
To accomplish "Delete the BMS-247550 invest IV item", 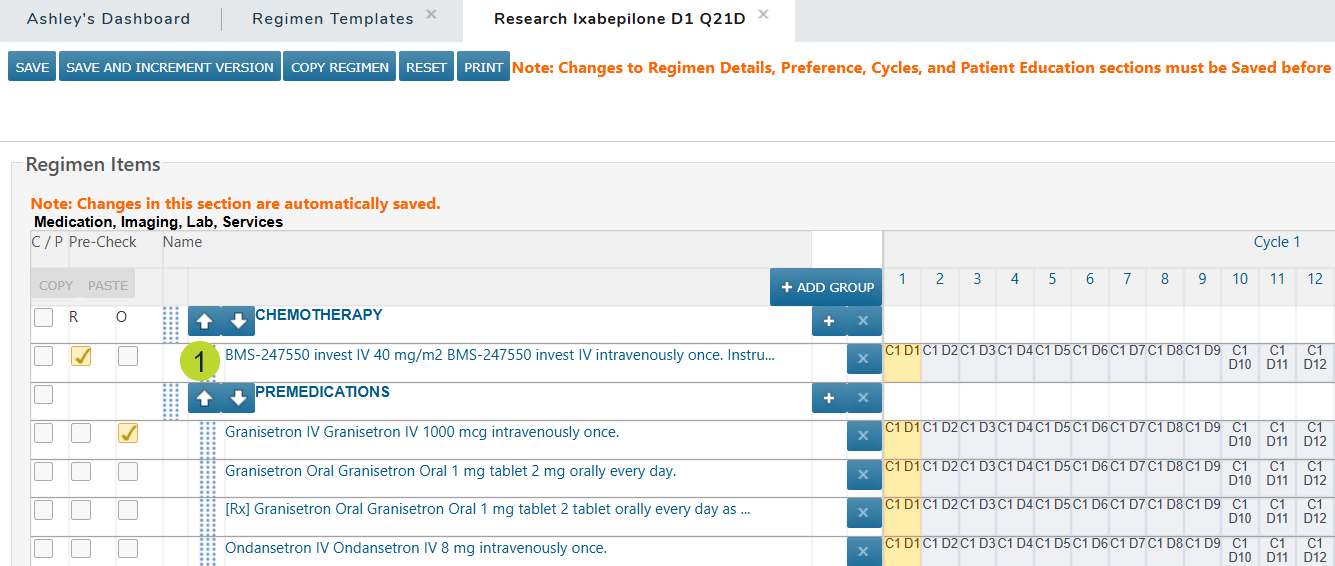I will [x=863, y=359].
